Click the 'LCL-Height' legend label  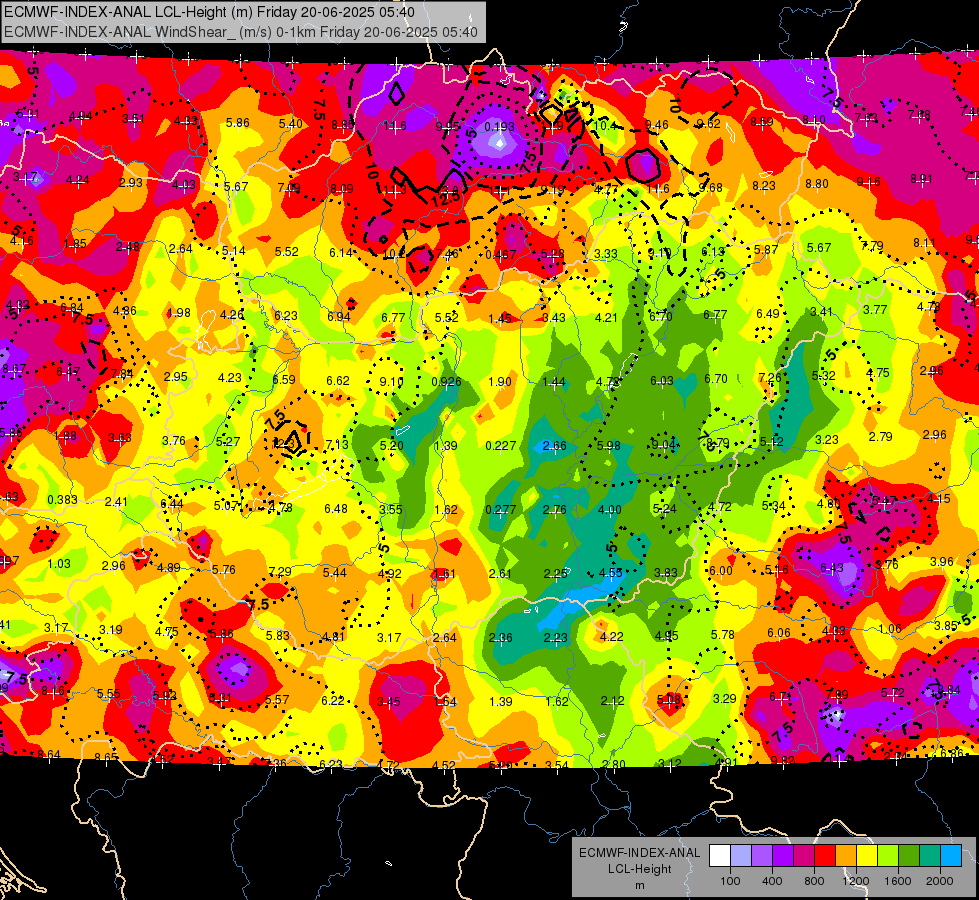pyautogui.click(x=639, y=869)
